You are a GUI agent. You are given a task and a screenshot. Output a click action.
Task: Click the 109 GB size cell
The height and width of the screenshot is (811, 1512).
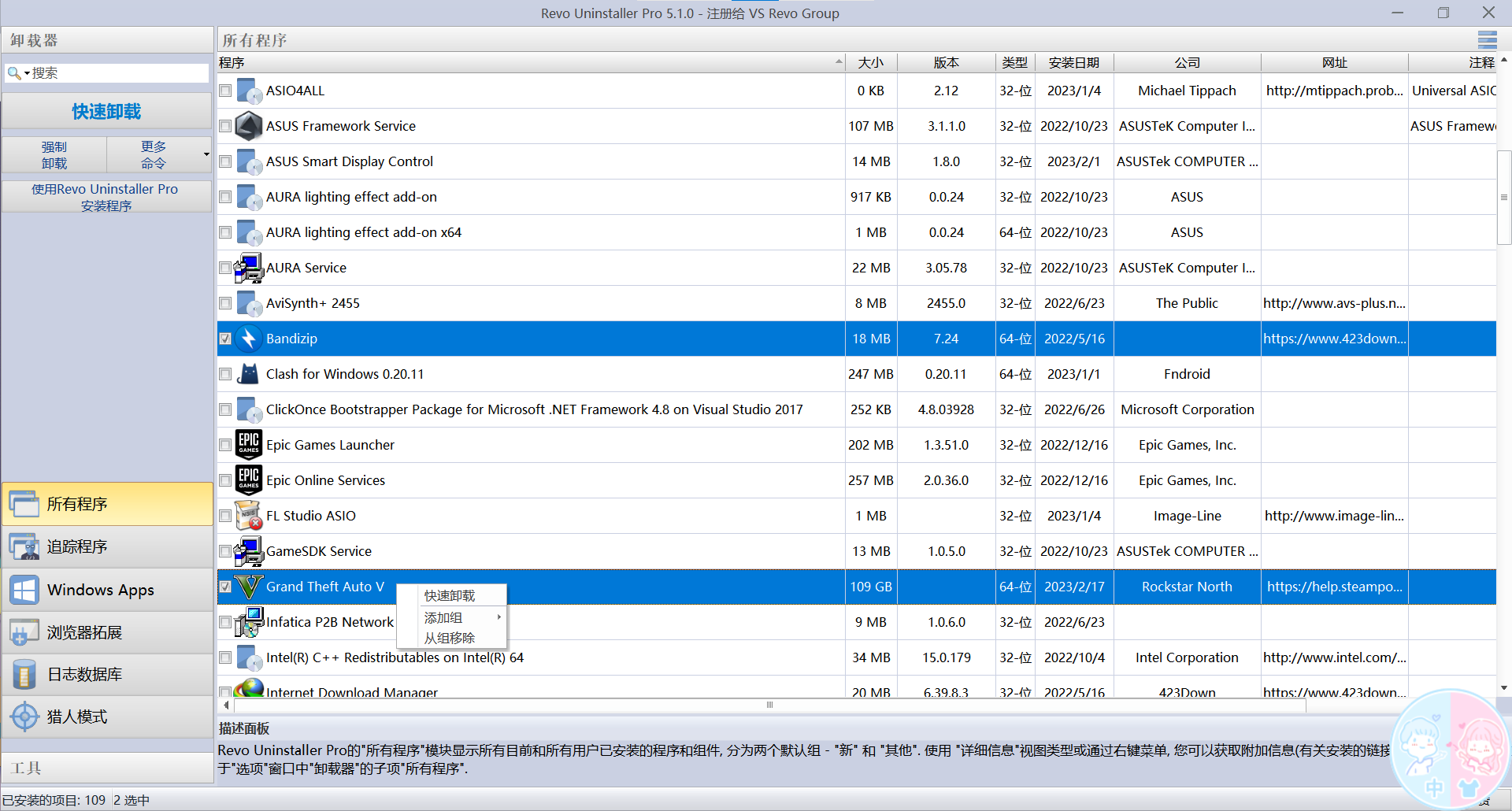(x=871, y=587)
